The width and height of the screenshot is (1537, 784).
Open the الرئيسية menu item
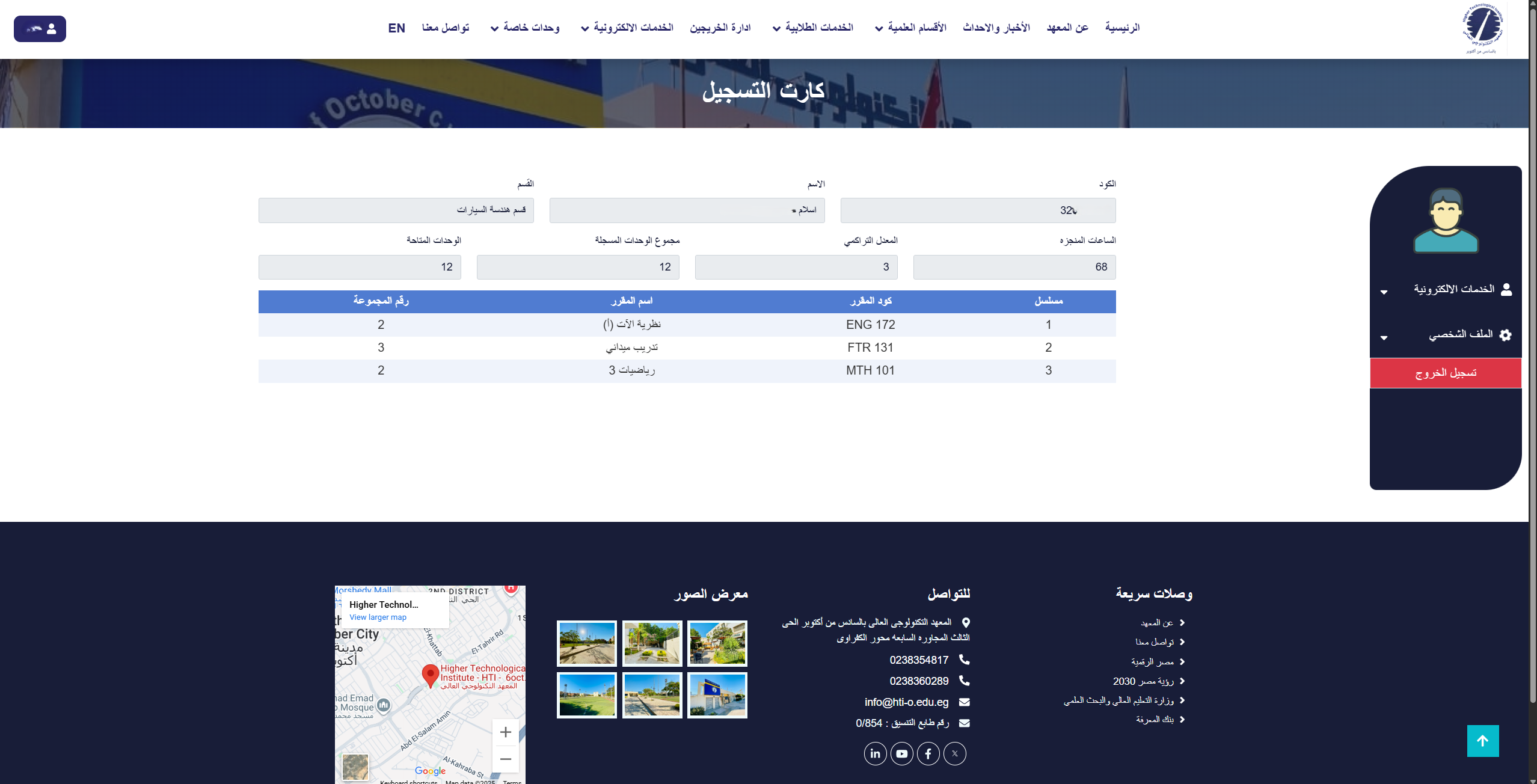(x=1122, y=28)
